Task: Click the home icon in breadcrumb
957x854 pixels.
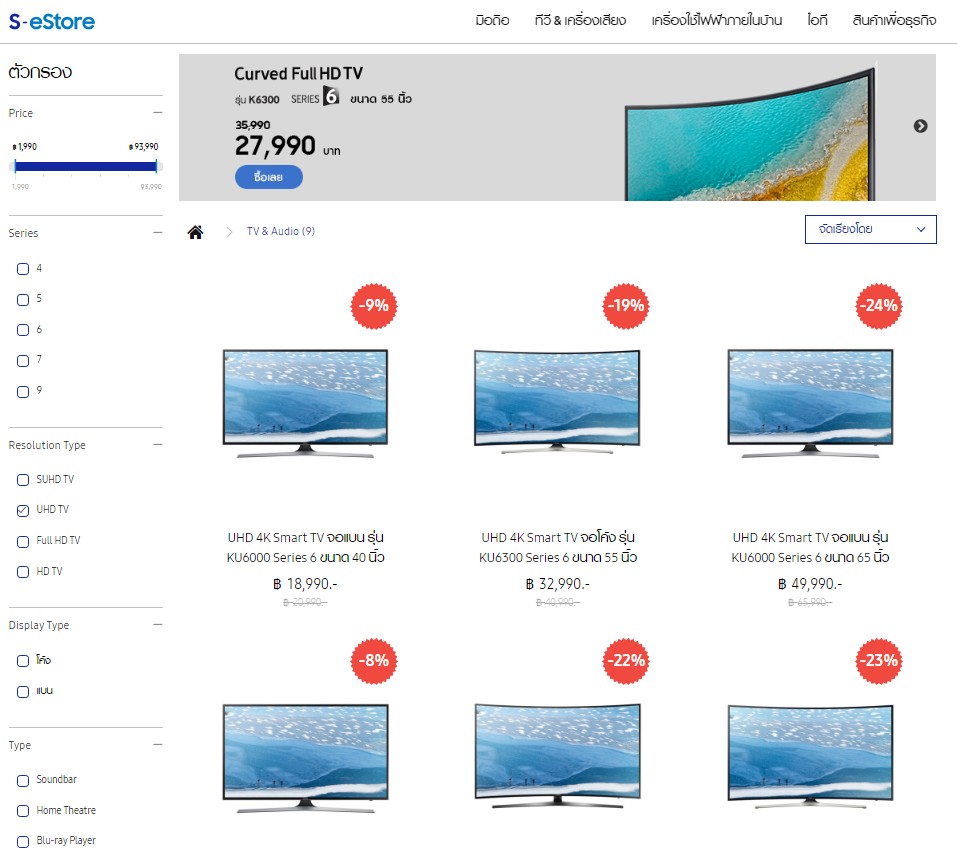Action: coord(195,232)
